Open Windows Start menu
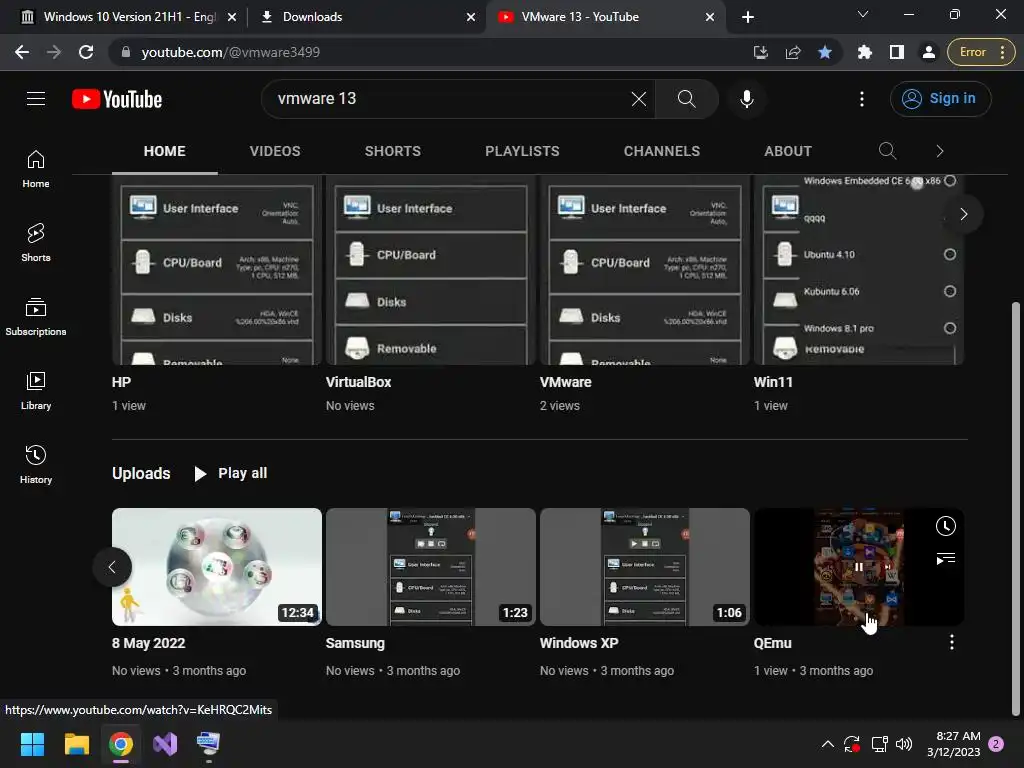The image size is (1024, 768). [32, 744]
